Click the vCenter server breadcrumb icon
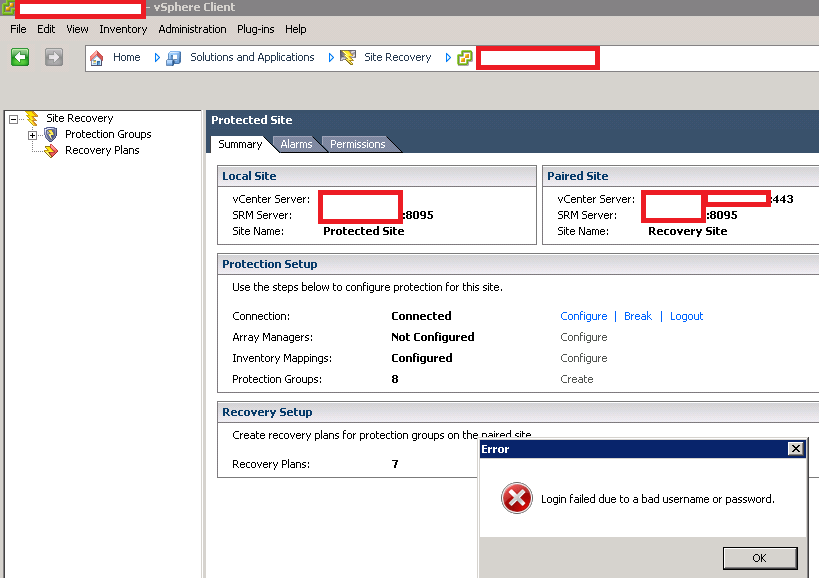This screenshot has height=578, width=819. [465, 58]
